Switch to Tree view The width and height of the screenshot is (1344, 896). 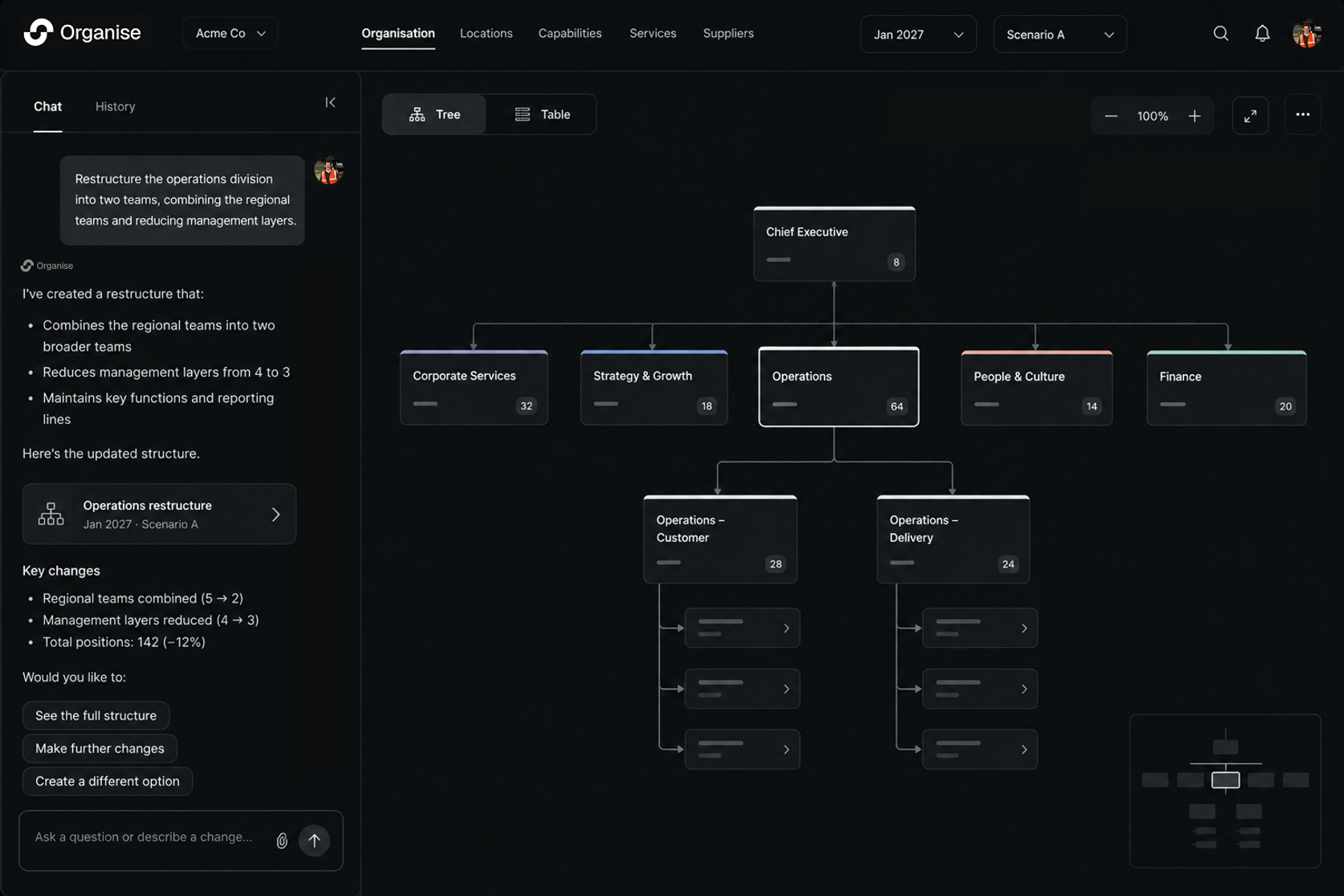434,115
